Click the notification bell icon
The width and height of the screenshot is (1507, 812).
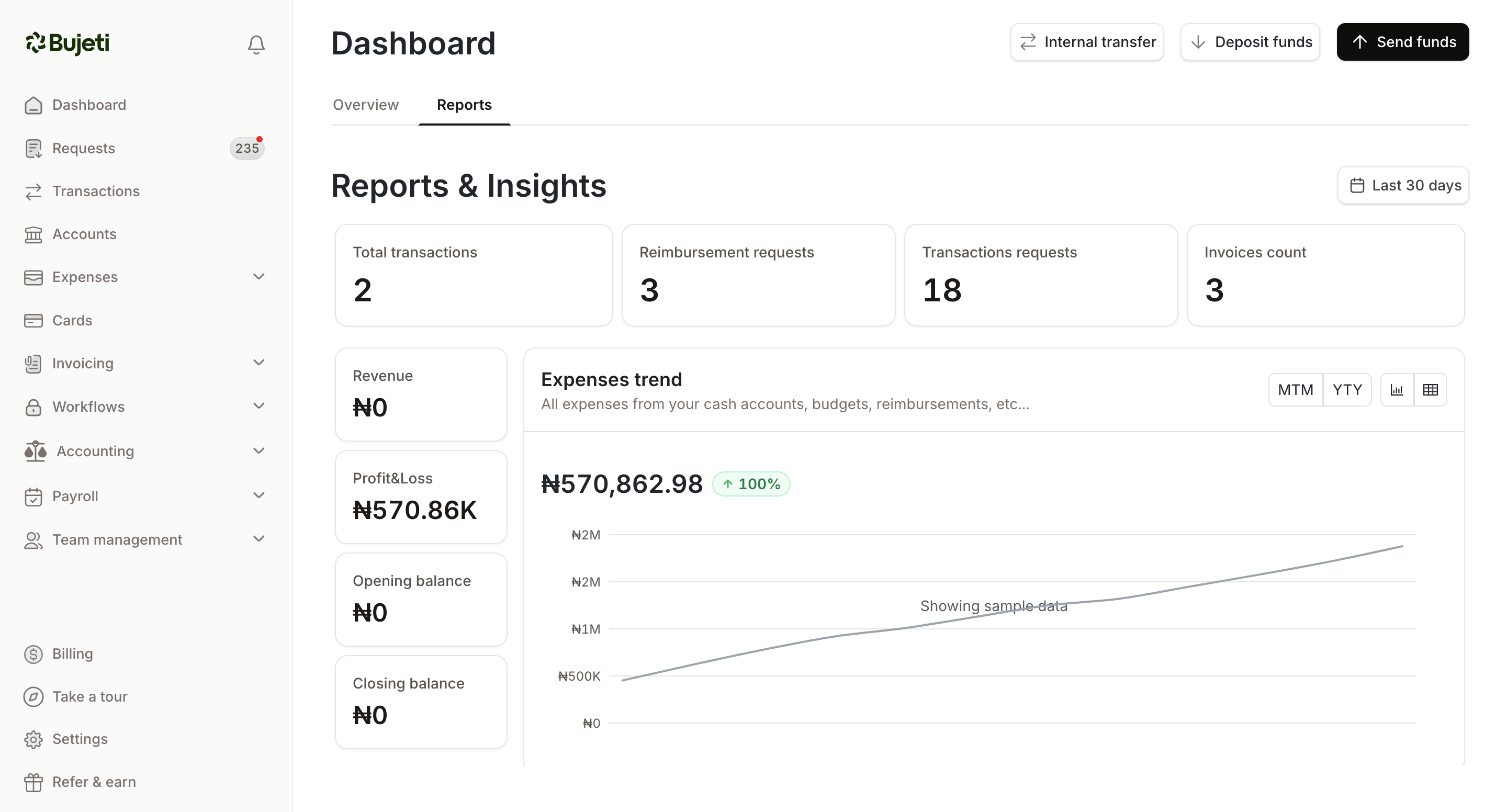click(x=256, y=44)
